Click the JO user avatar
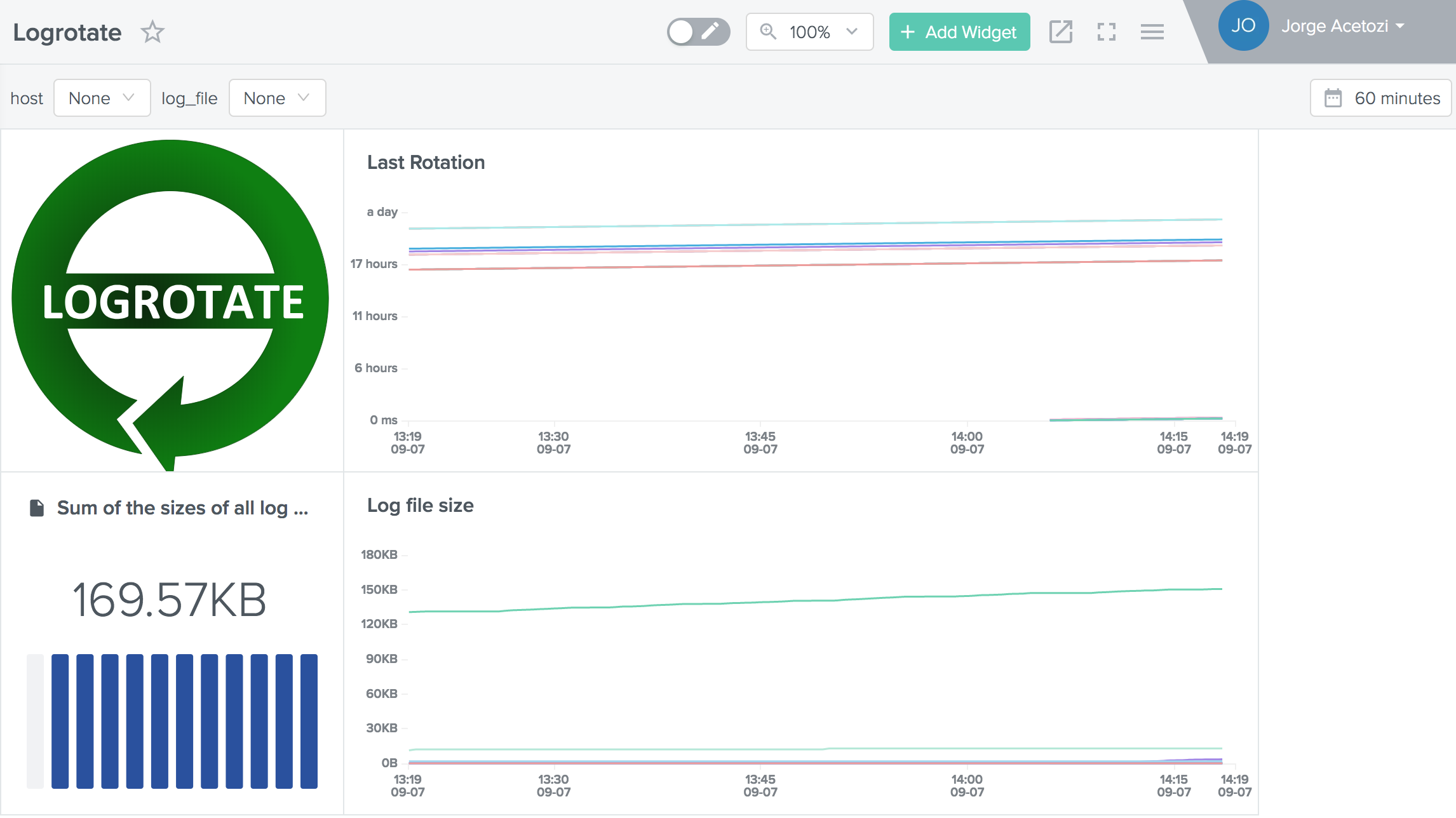This screenshot has height=818, width=1456. (1243, 25)
